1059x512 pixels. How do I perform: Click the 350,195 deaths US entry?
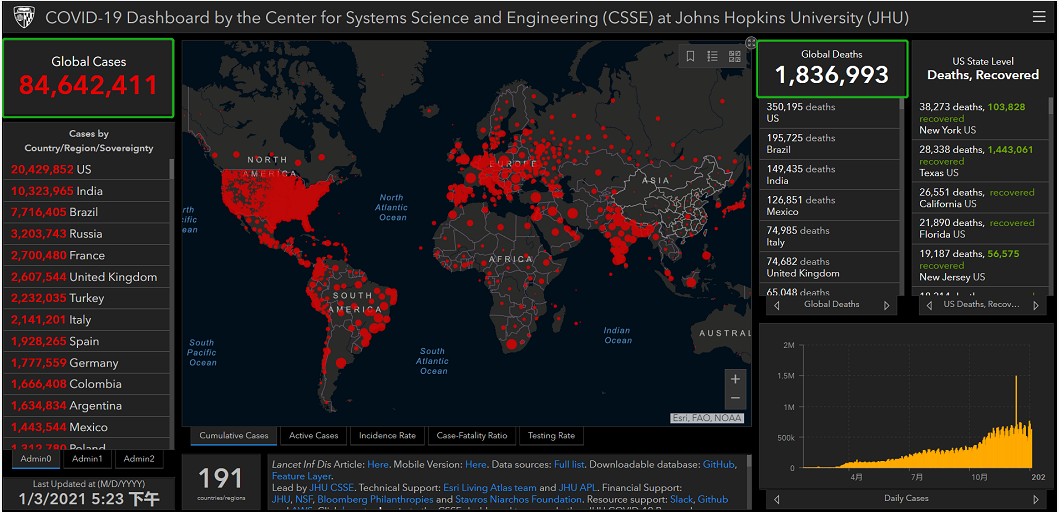[x=829, y=113]
